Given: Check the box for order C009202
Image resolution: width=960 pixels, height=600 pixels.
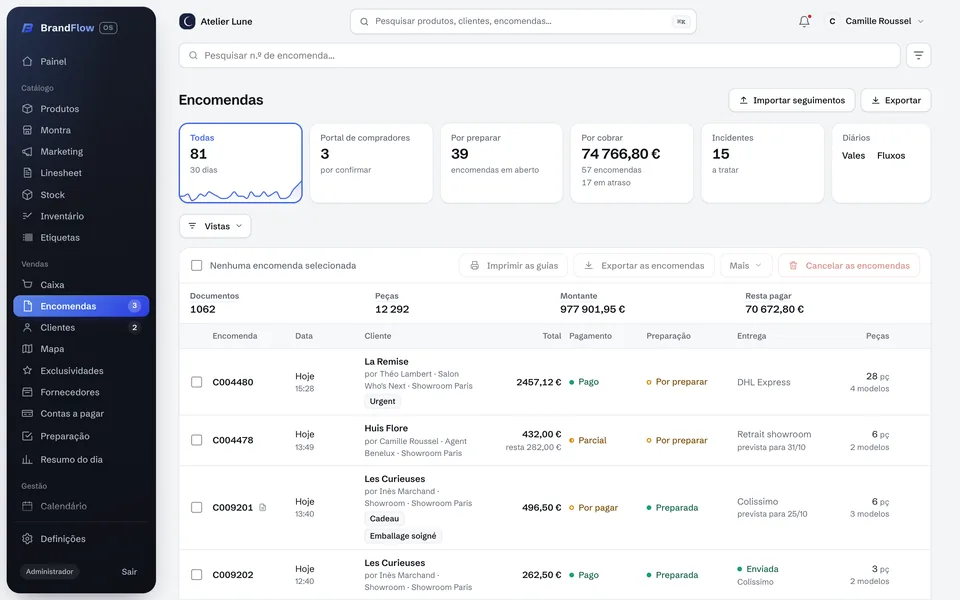Looking at the screenshot, I should pos(197,575).
